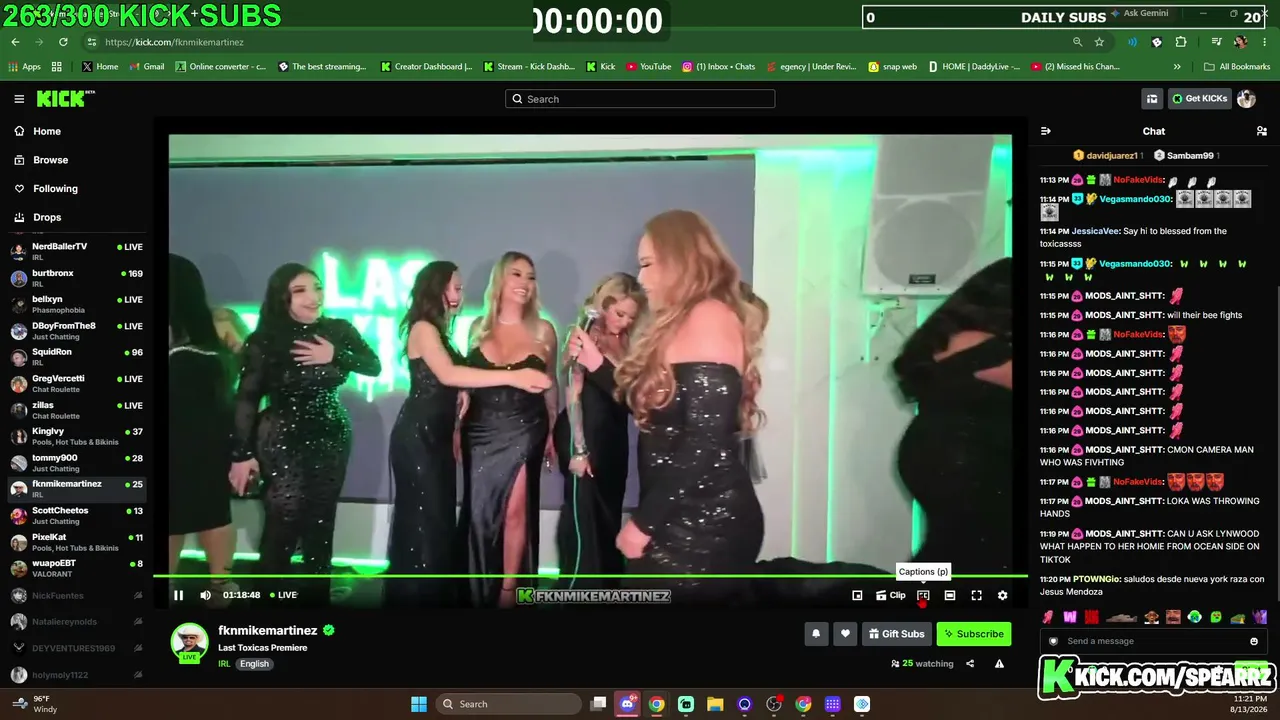
Task: Select KingIvy channel in sidebar
Action: point(76,436)
